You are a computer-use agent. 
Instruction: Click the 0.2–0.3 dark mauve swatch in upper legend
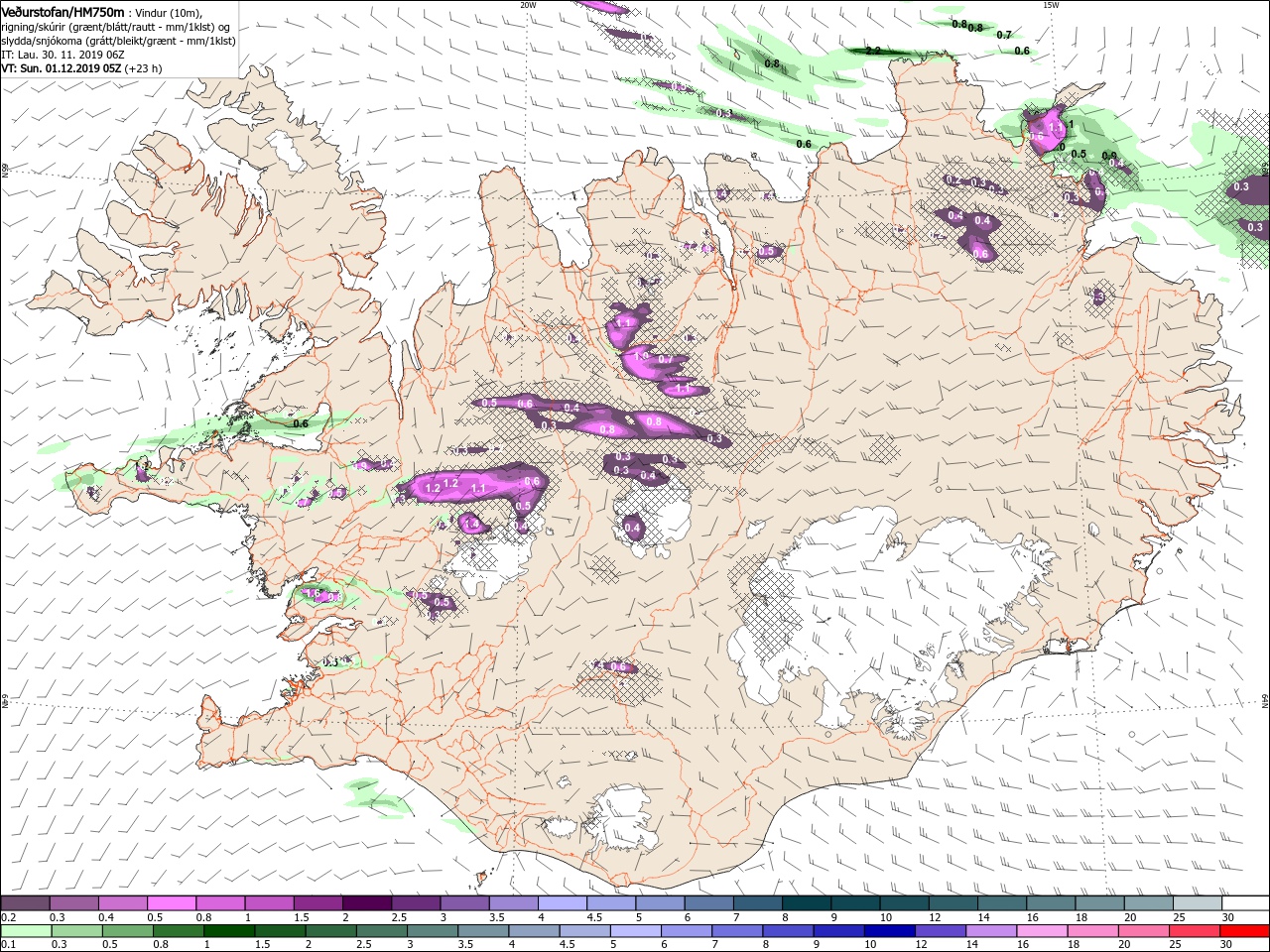25,903
